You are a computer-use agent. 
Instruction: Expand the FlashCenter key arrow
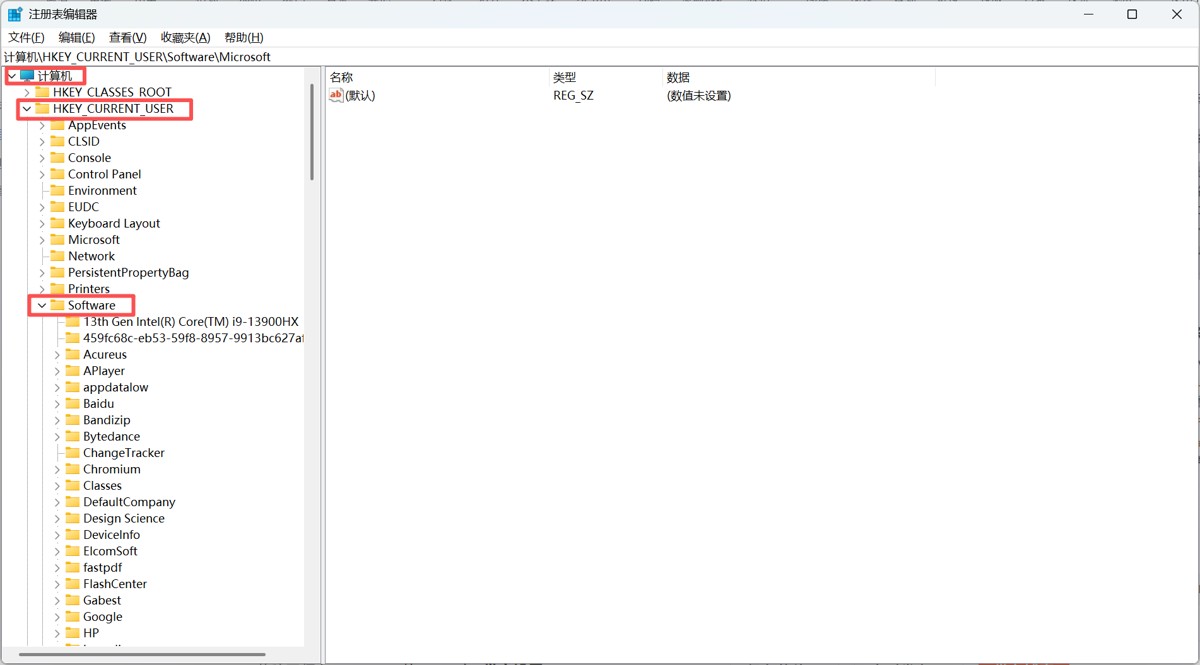(57, 584)
